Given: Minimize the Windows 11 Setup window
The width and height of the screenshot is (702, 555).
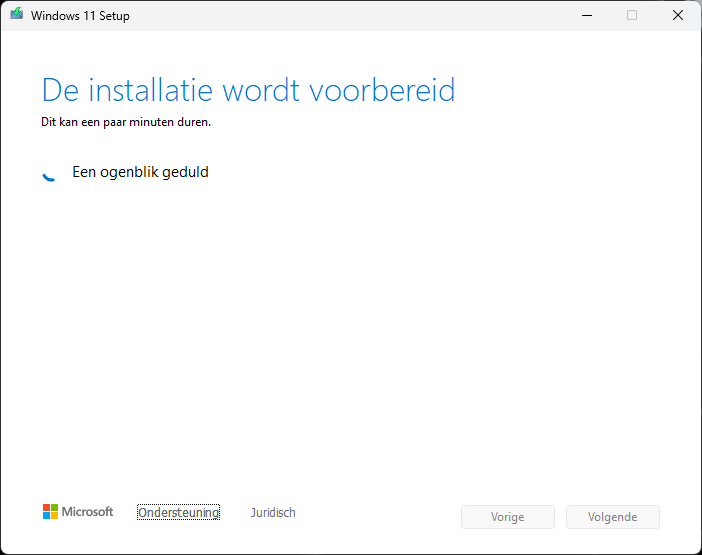Looking at the screenshot, I should click(587, 15).
